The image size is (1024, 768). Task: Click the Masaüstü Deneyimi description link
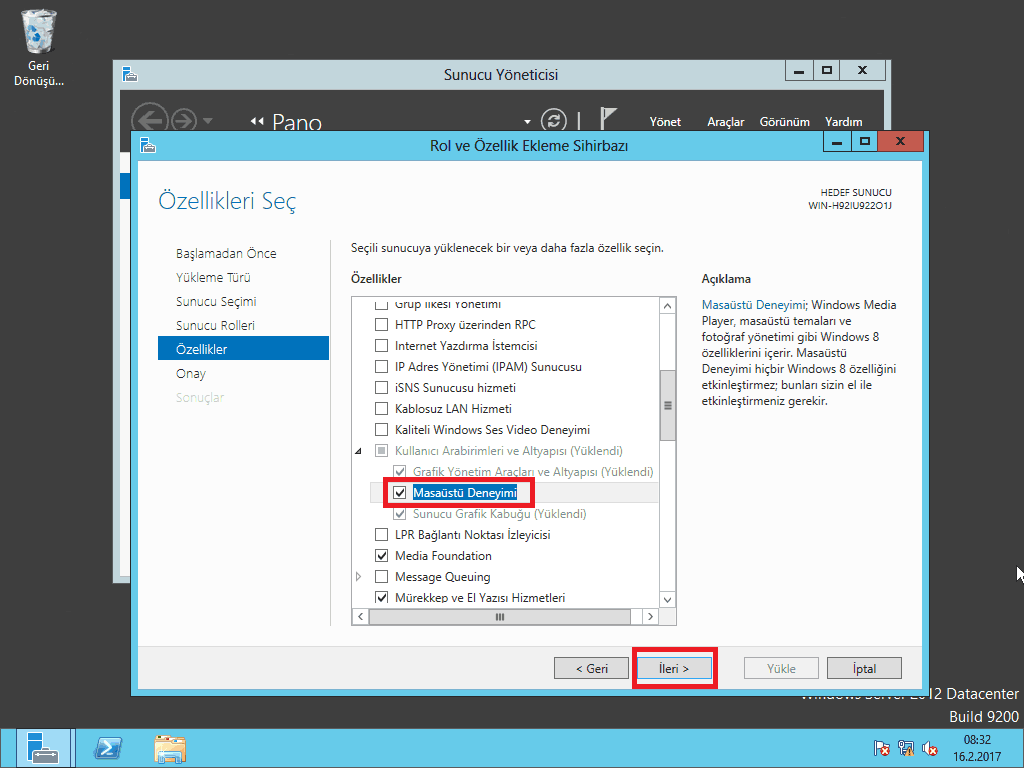(x=754, y=305)
